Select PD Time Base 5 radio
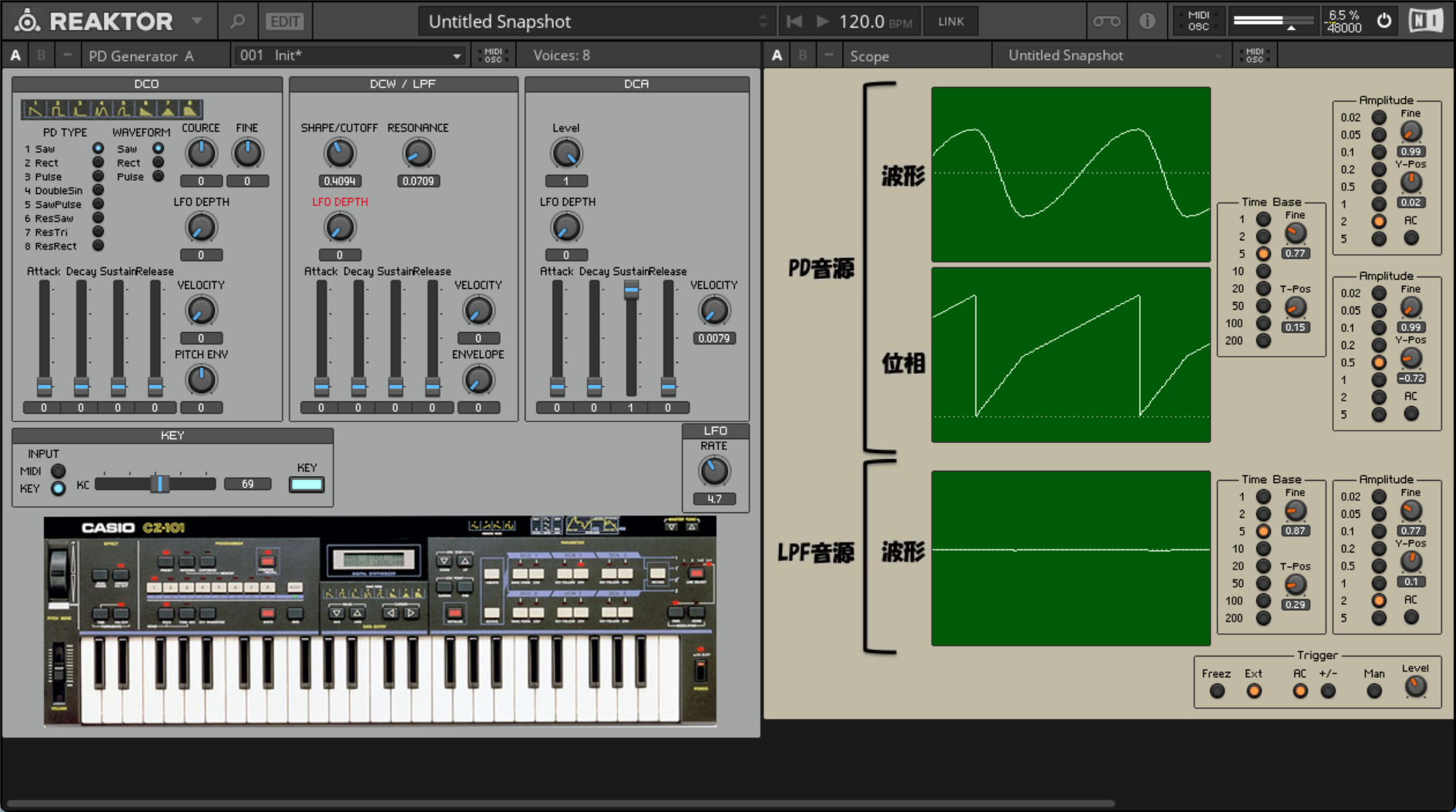This screenshot has height=812, width=1456. click(1263, 253)
